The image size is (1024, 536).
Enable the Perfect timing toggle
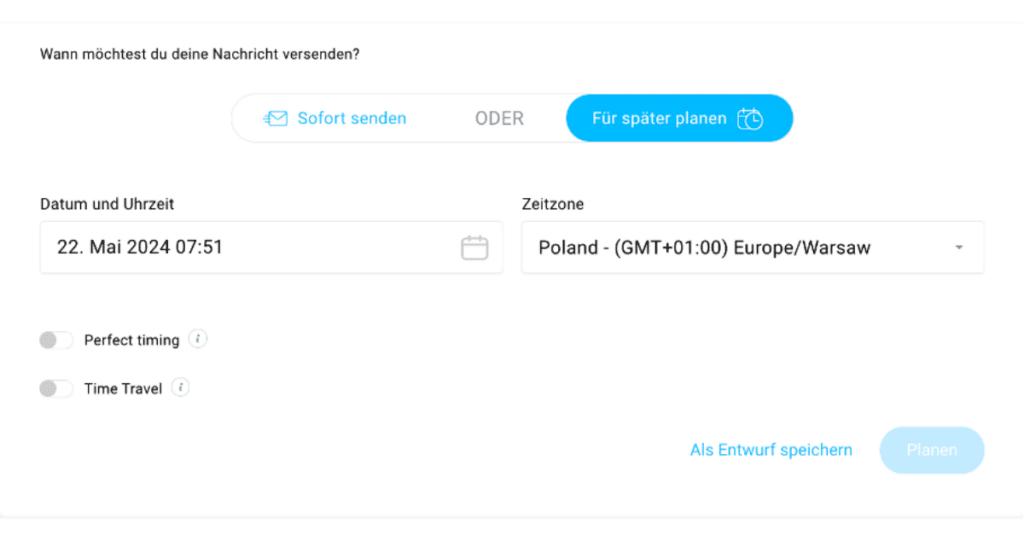tap(56, 340)
